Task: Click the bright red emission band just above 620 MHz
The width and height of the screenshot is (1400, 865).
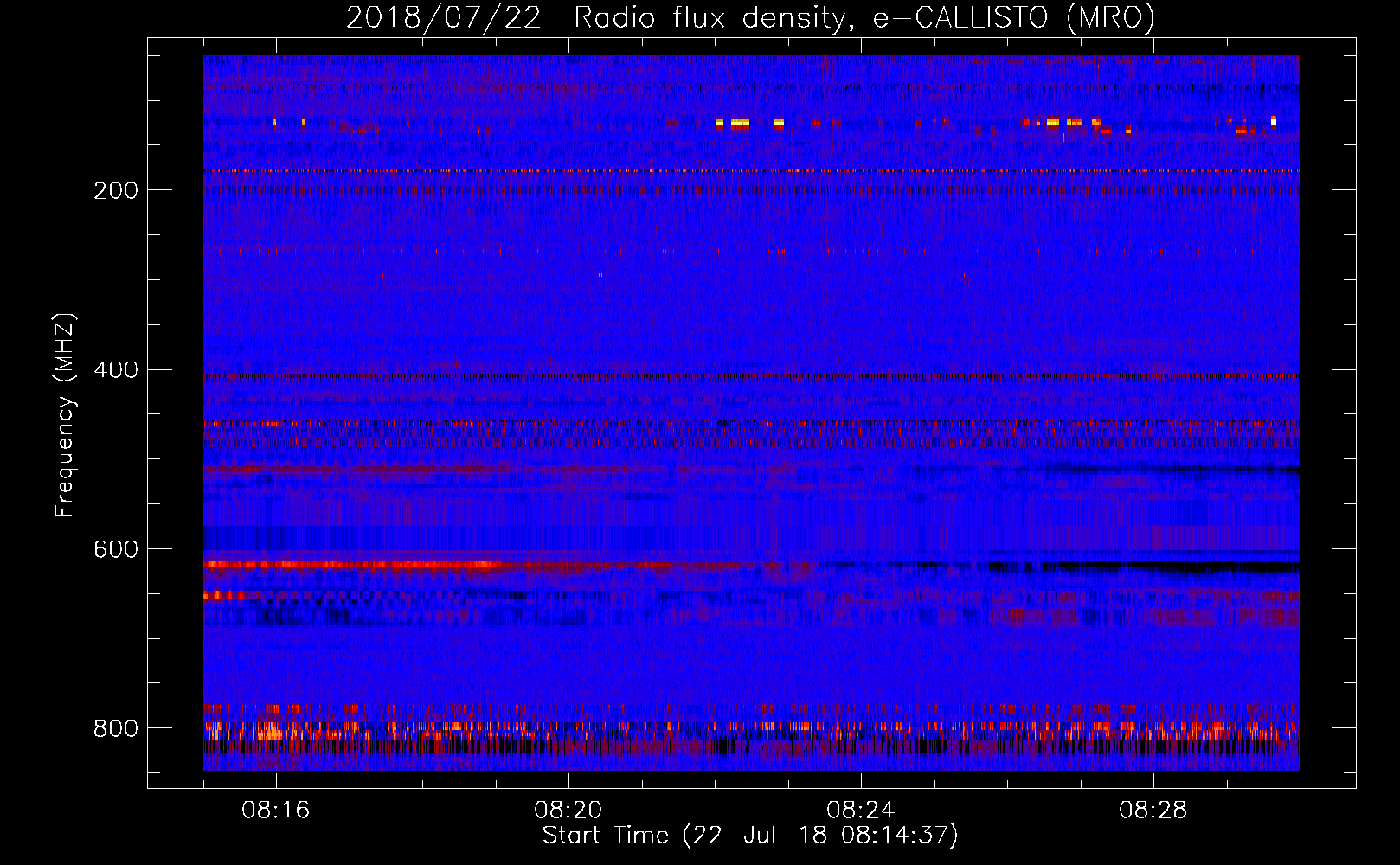Action: click(355, 564)
